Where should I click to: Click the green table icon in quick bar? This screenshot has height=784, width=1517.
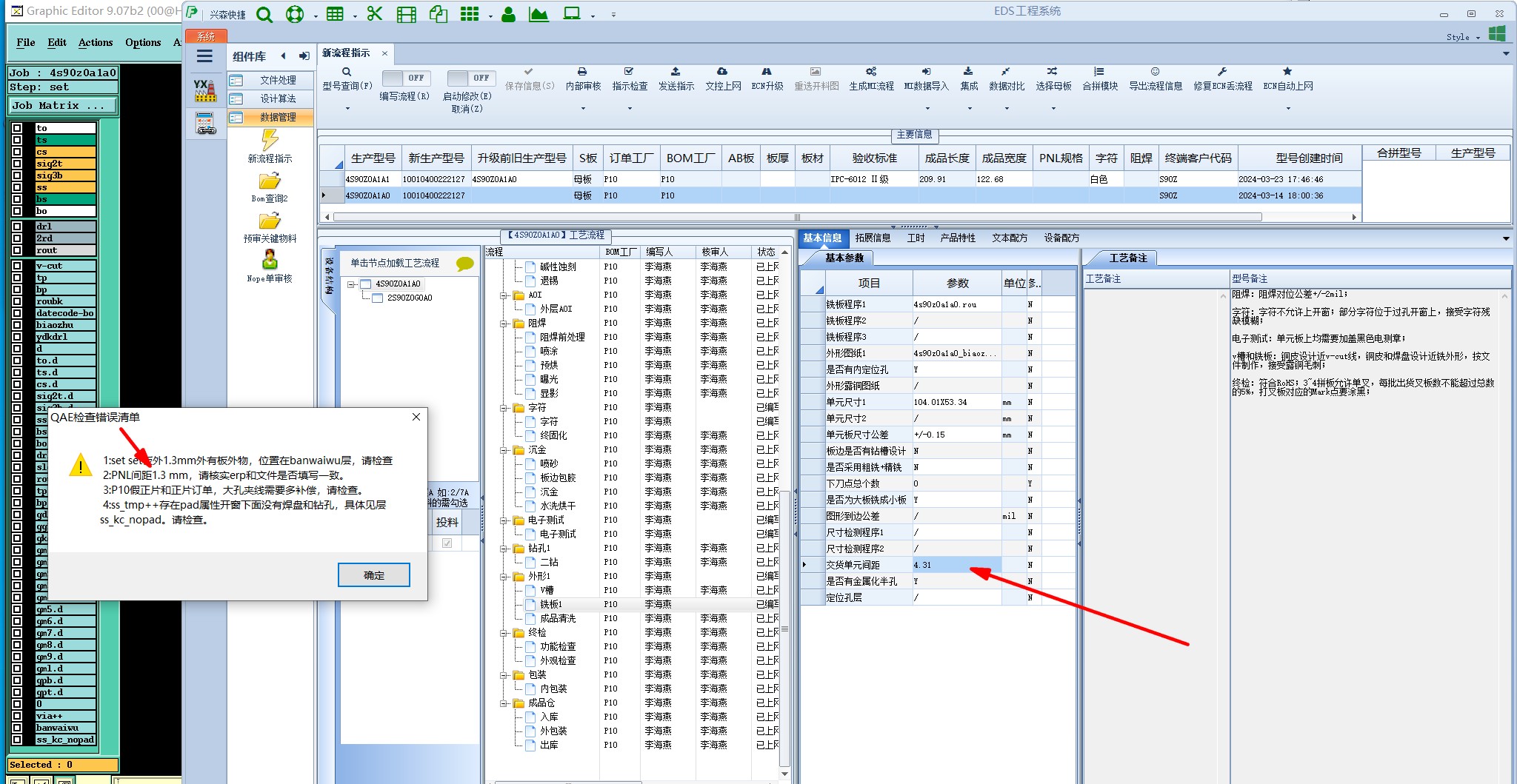pyautogui.click(x=336, y=14)
